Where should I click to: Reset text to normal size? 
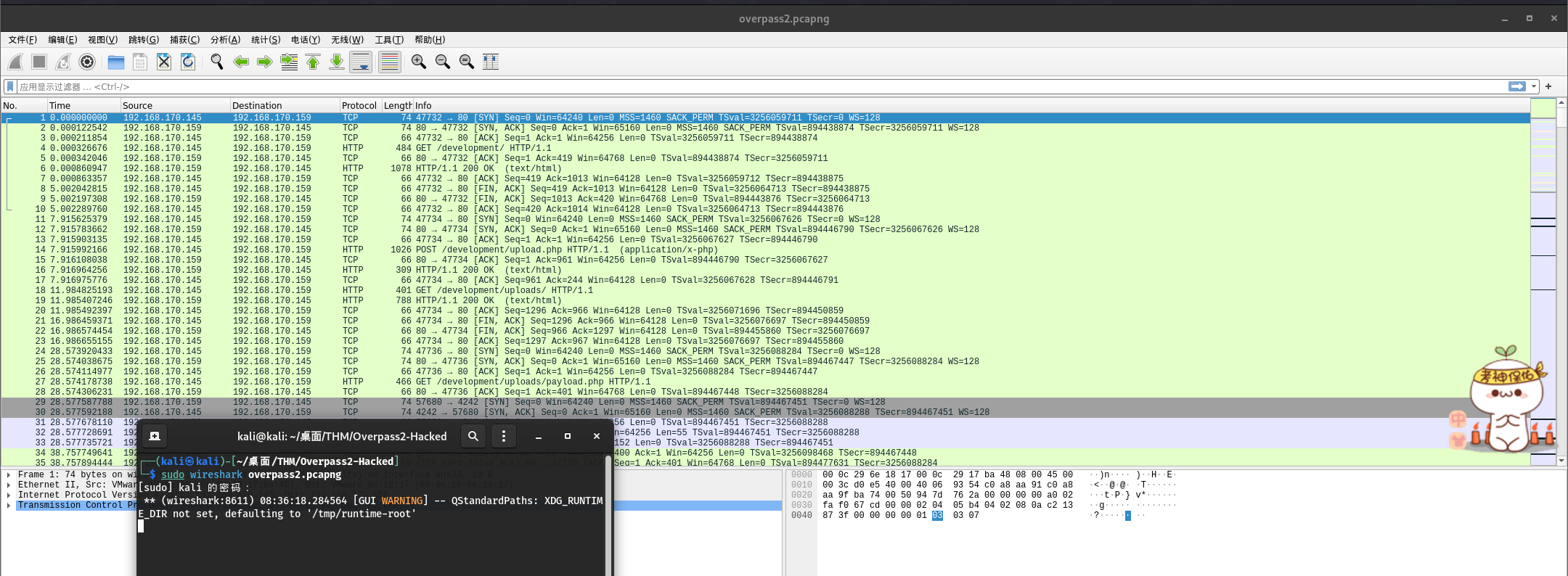(467, 62)
